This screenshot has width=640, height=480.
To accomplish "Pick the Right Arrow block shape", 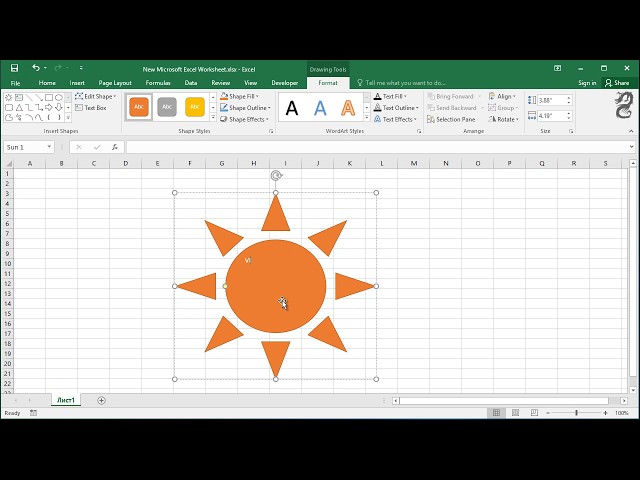I will click(x=49, y=107).
